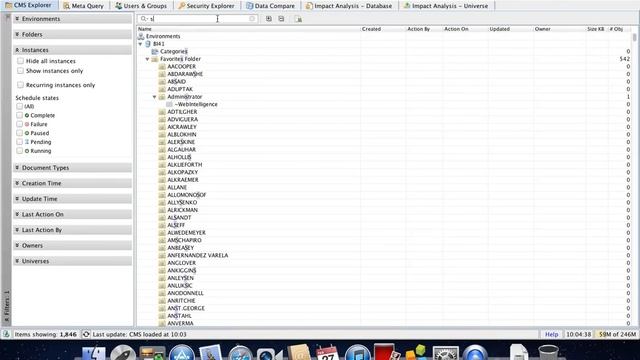Open Calendar from the Dock
This screenshot has width=640, height=360.
tap(328, 353)
